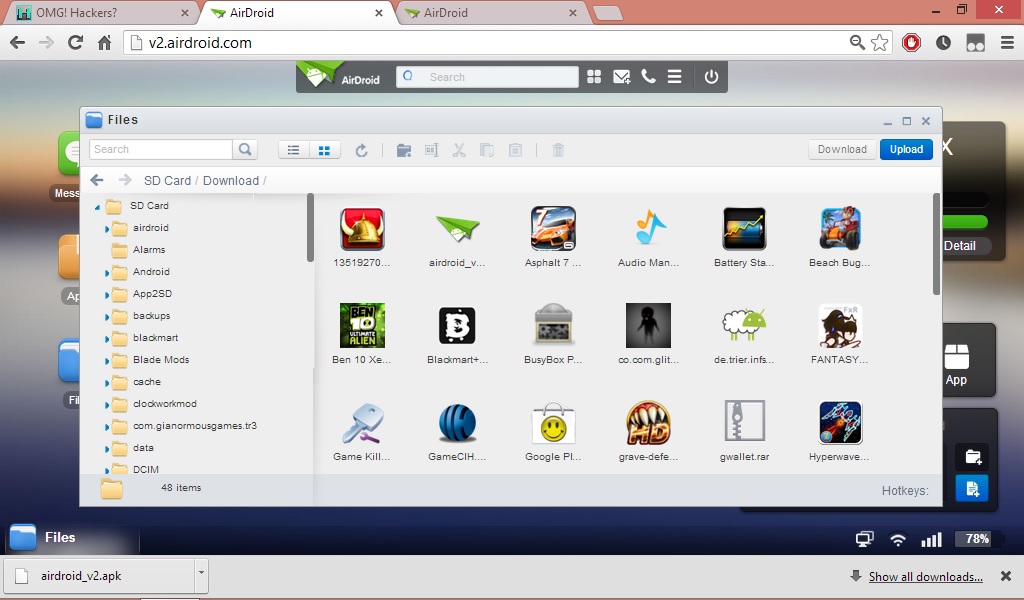Select the gwallet.rar archive file
This screenshot has width=1024, height=600.
(x=744, y=421)
